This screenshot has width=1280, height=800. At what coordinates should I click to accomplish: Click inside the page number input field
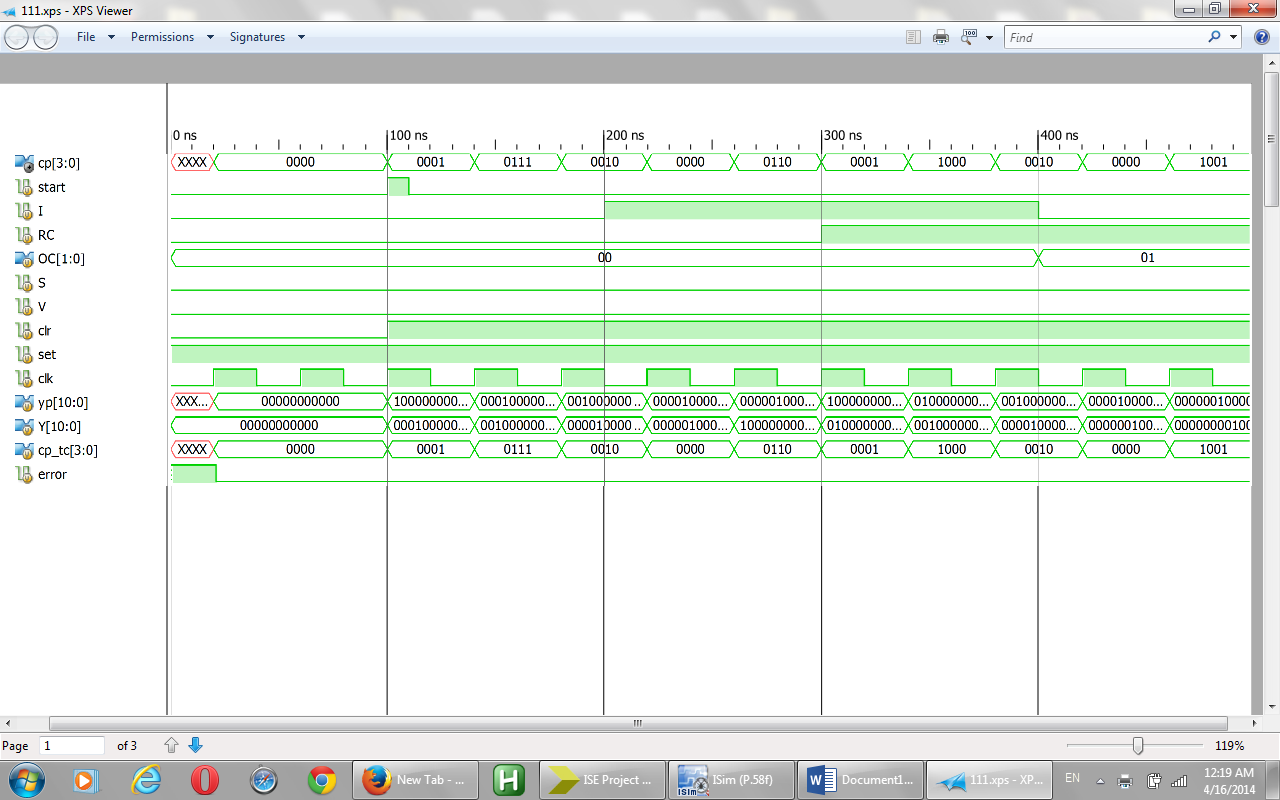click(70, 744)
